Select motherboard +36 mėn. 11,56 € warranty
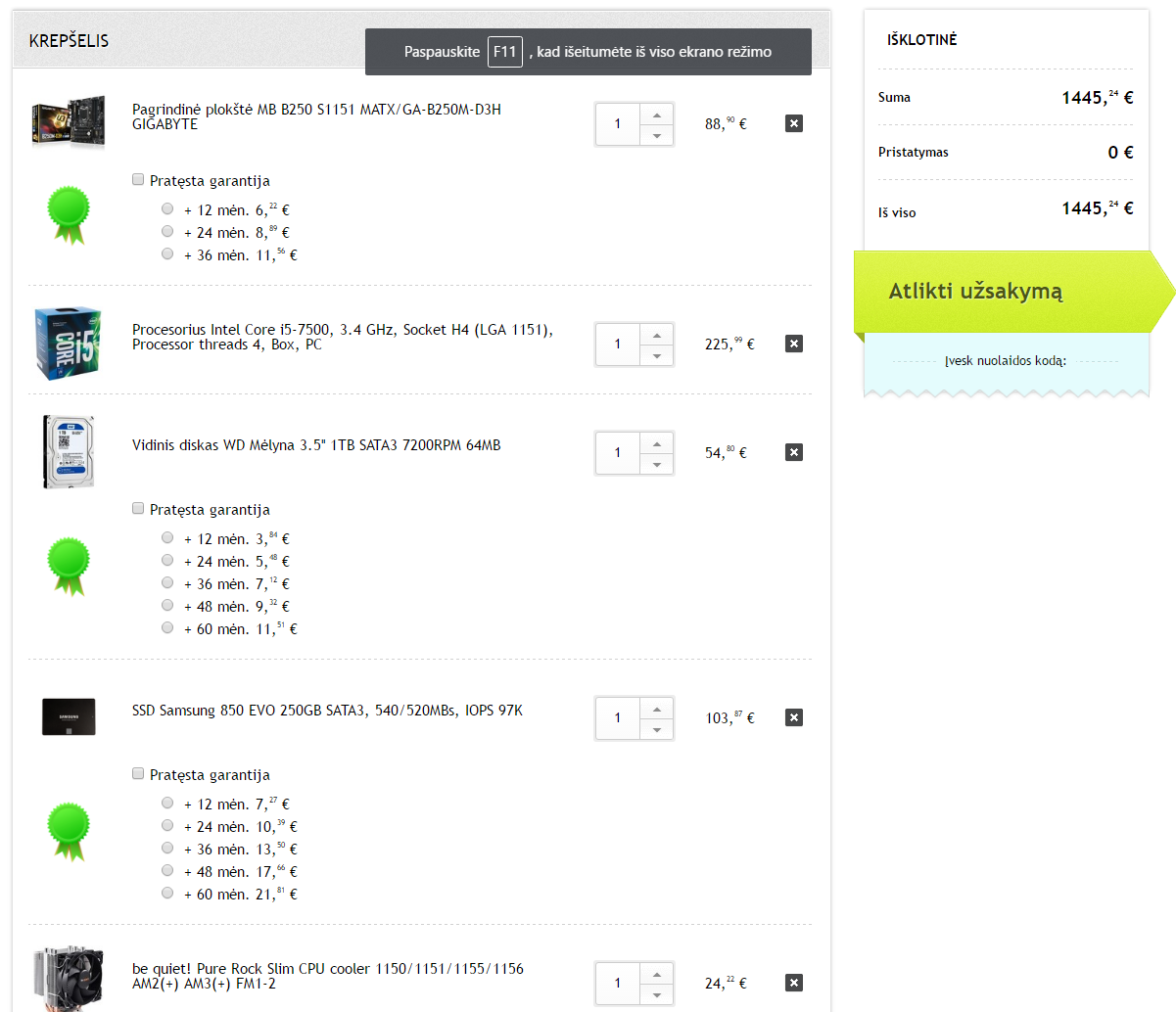 167,253
